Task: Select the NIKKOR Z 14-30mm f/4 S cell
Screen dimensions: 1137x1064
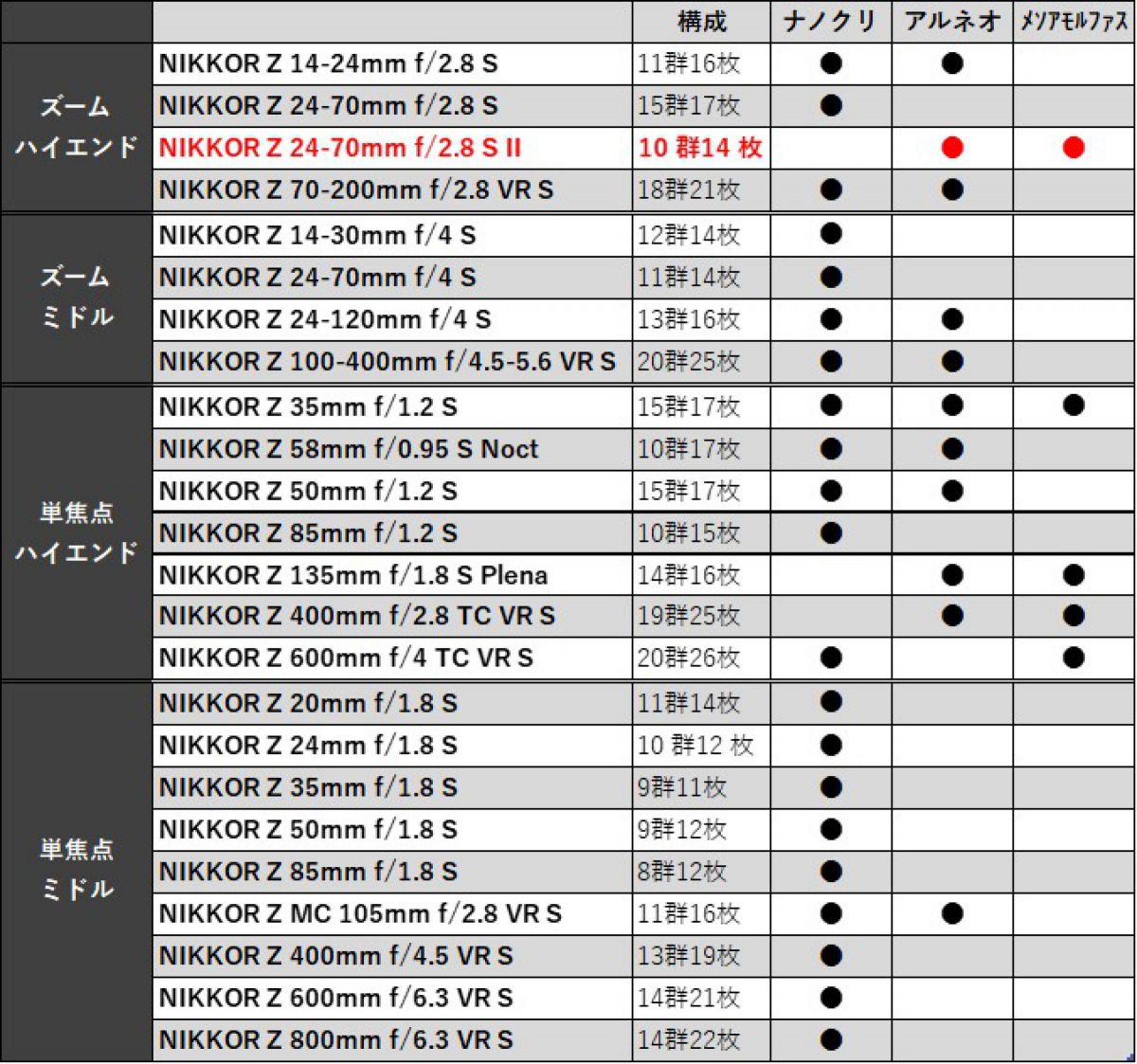Action: coord(392,235)
